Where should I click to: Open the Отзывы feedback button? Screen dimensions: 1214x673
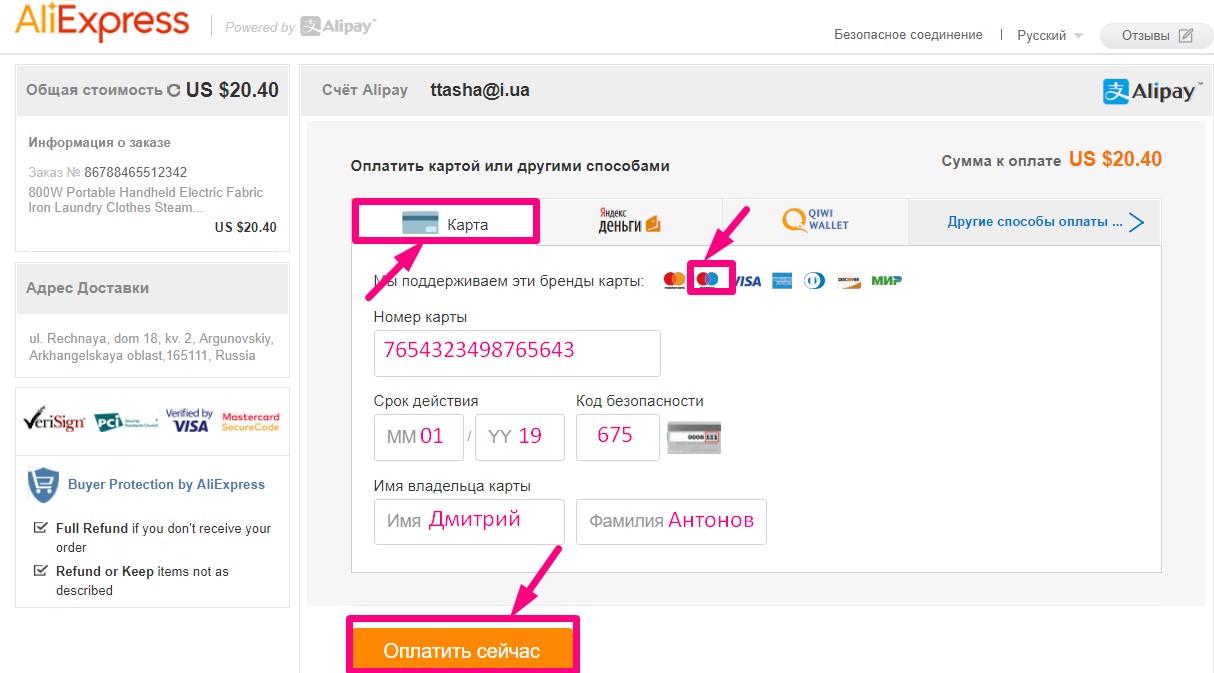click(1156, 35)
